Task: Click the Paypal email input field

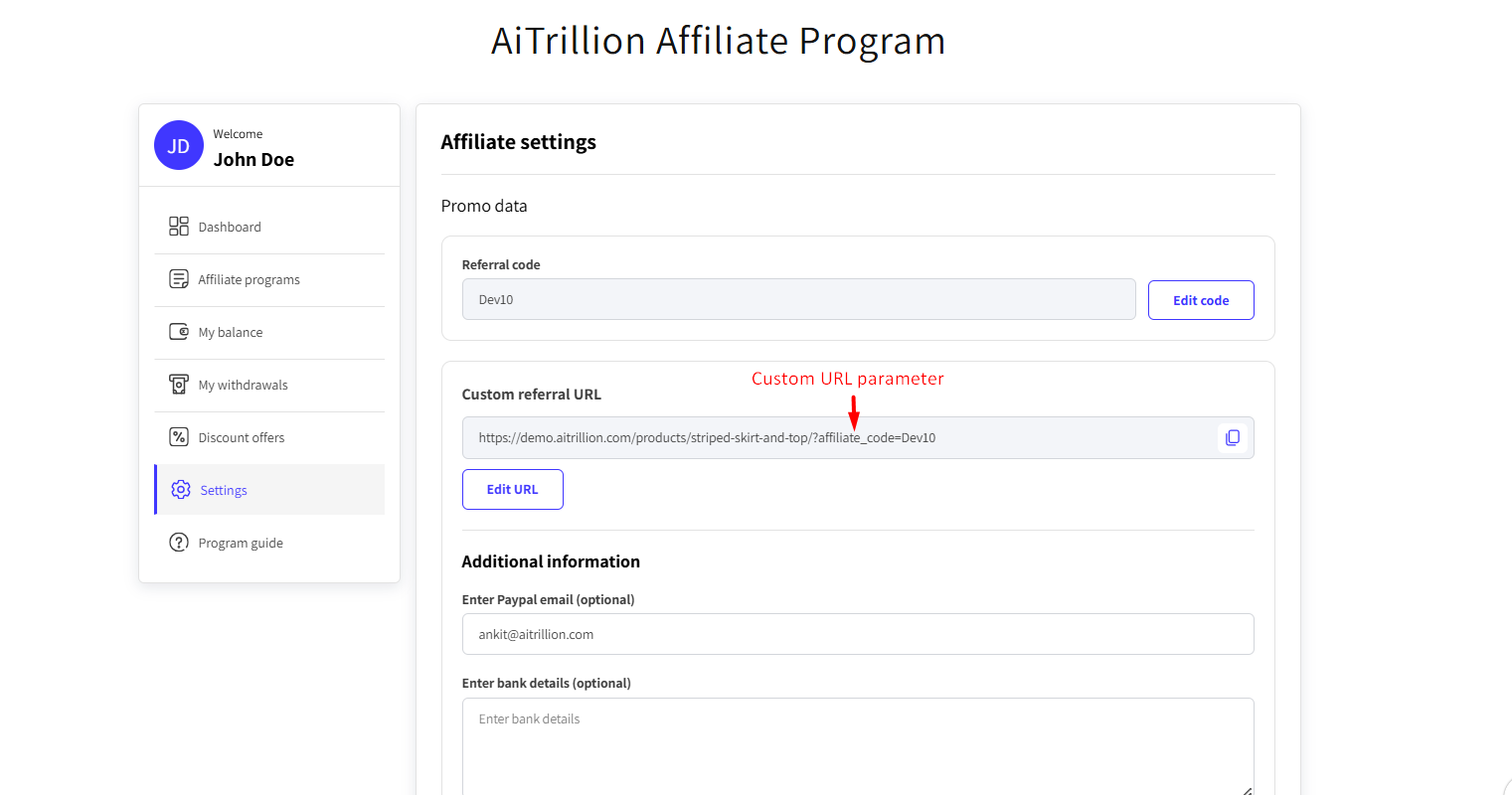Action: pos(857,634)
